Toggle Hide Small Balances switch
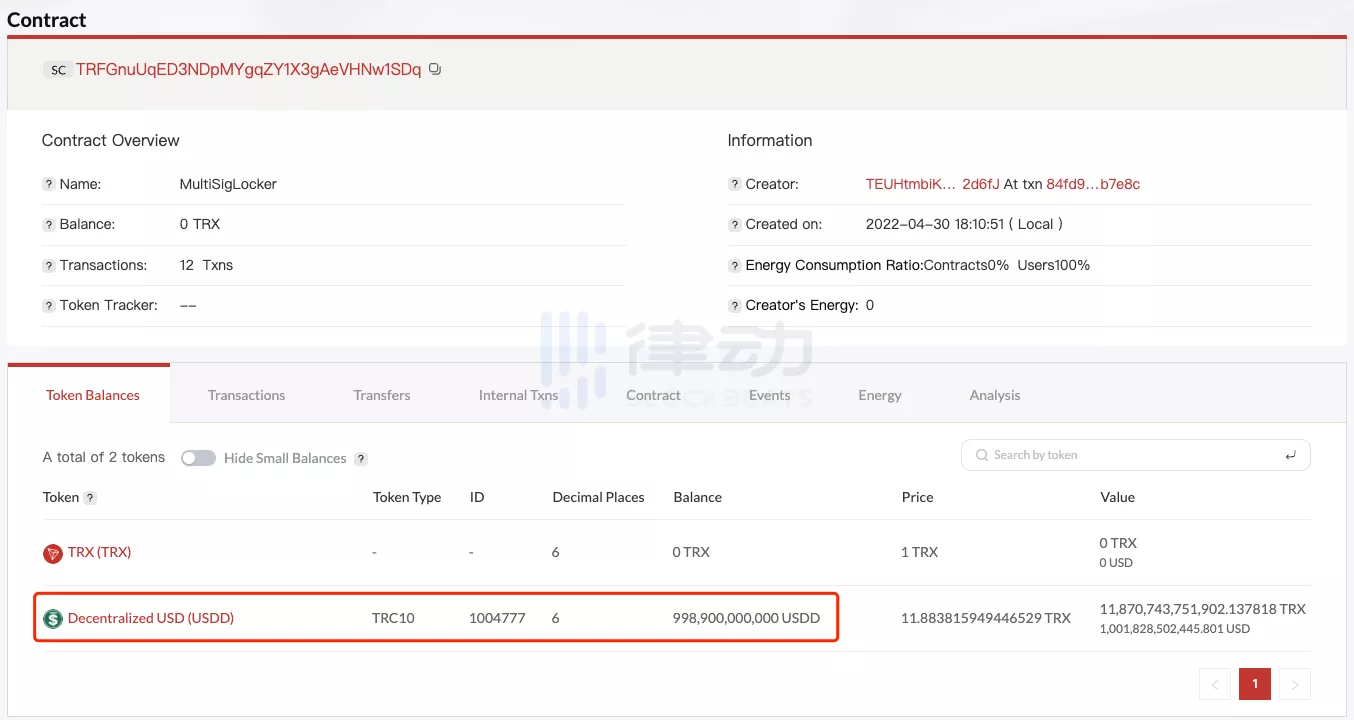1354x720 pixels. (x=198, y=458)
